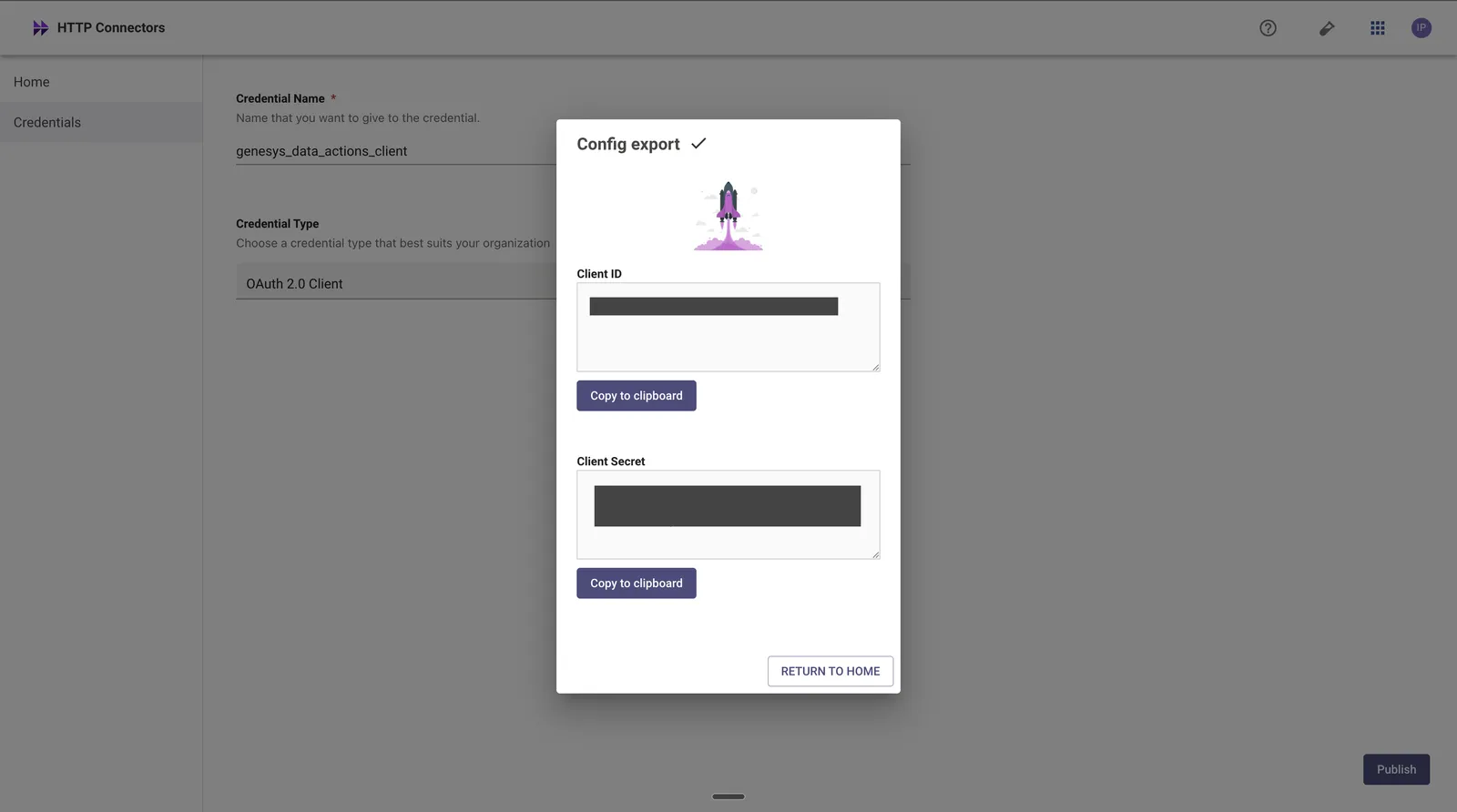The width and height of the screenshot is (1457, 812).
Task: Click the Client Secret text area
Action: coord(728,514)
